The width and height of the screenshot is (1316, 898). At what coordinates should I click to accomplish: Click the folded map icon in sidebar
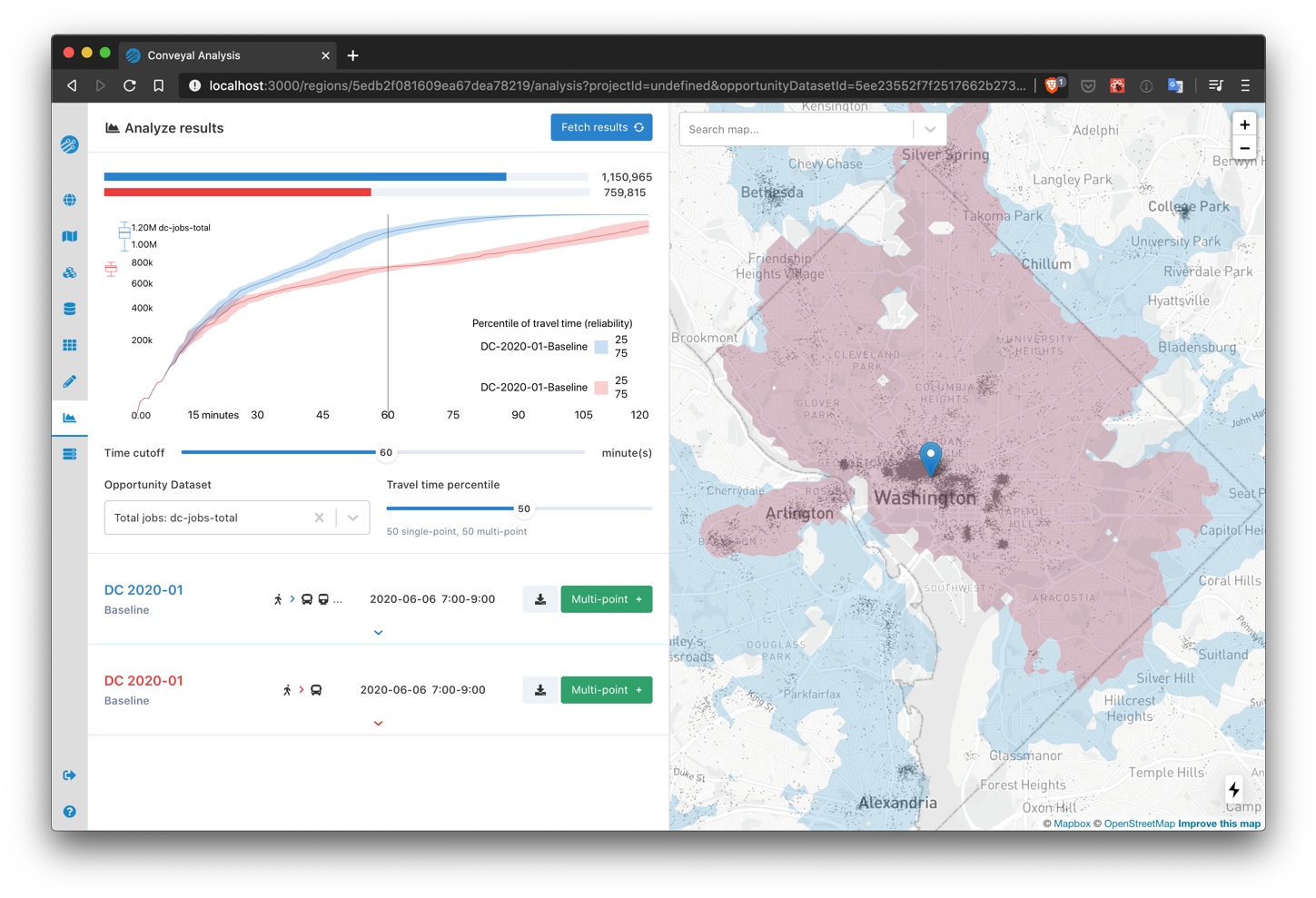(x=69, y=236)
